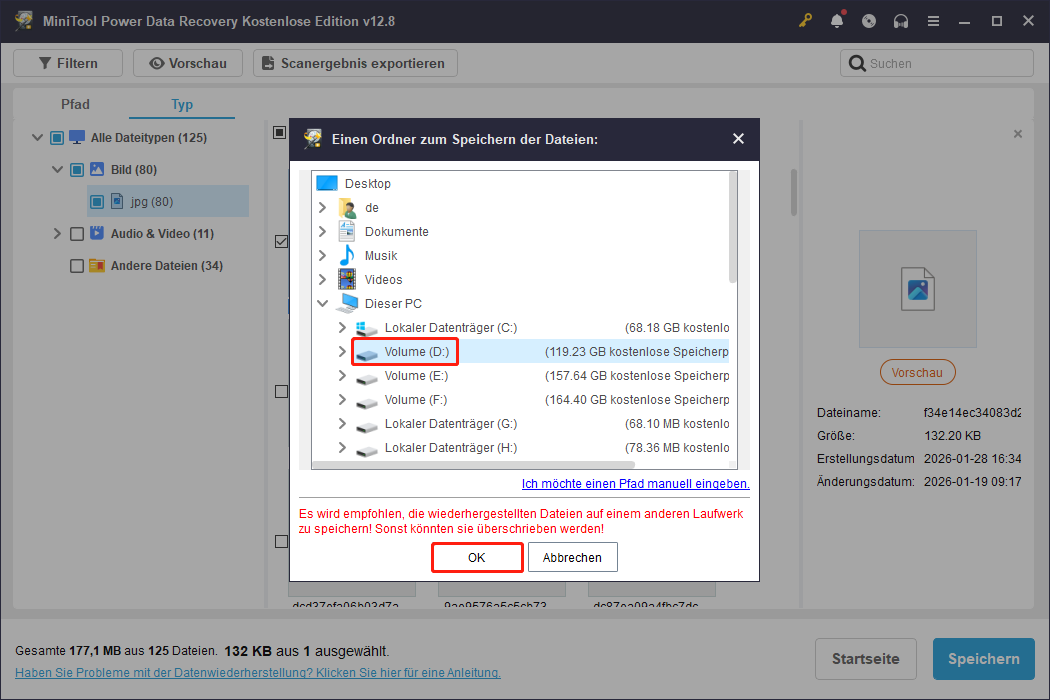The image size is (1050, 700).
Task: Click Scanergebnis exportieren in toolbar
Action: (x=355, y=62)
